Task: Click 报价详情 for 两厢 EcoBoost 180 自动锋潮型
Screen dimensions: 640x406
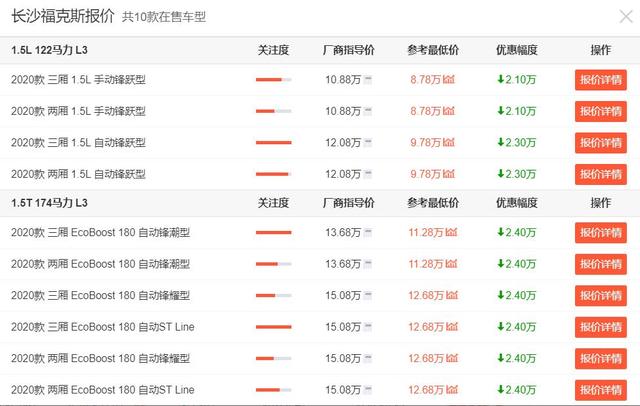Action: [x=601, y=264]
